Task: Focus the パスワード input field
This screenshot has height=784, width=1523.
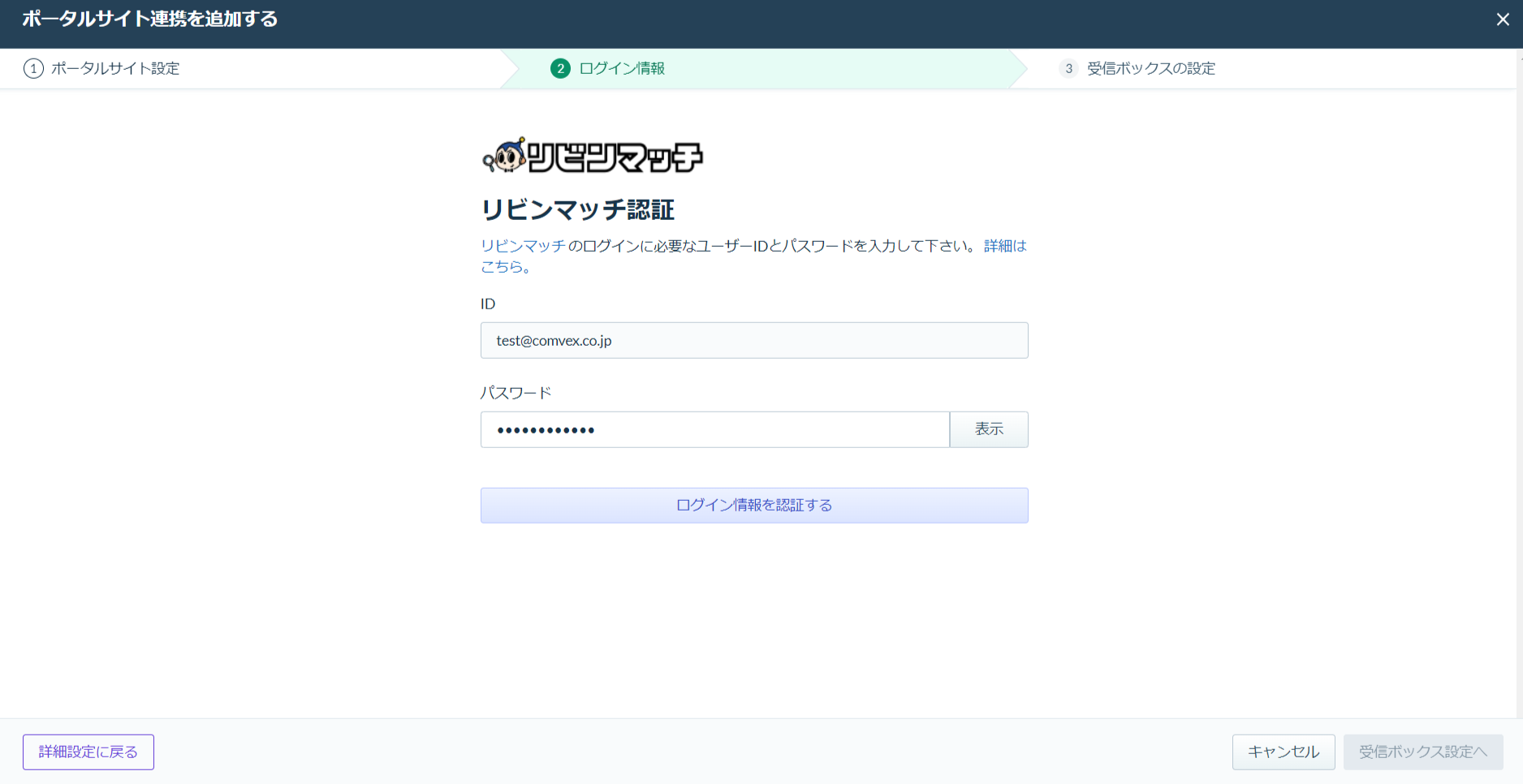Action: point(715,429)
